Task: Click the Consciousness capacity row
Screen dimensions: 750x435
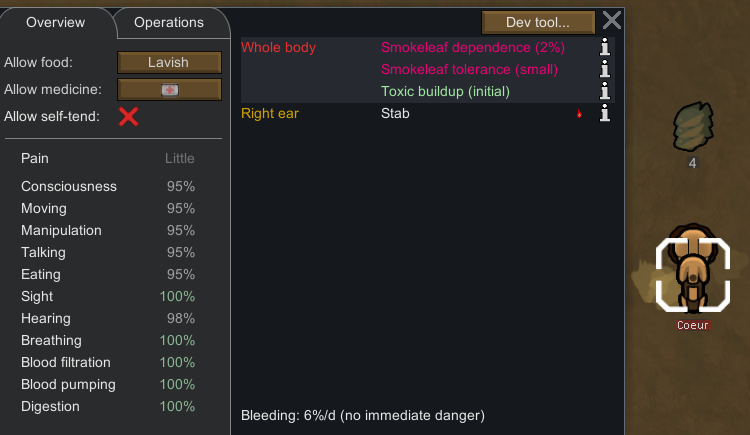Action: (108, 186)
